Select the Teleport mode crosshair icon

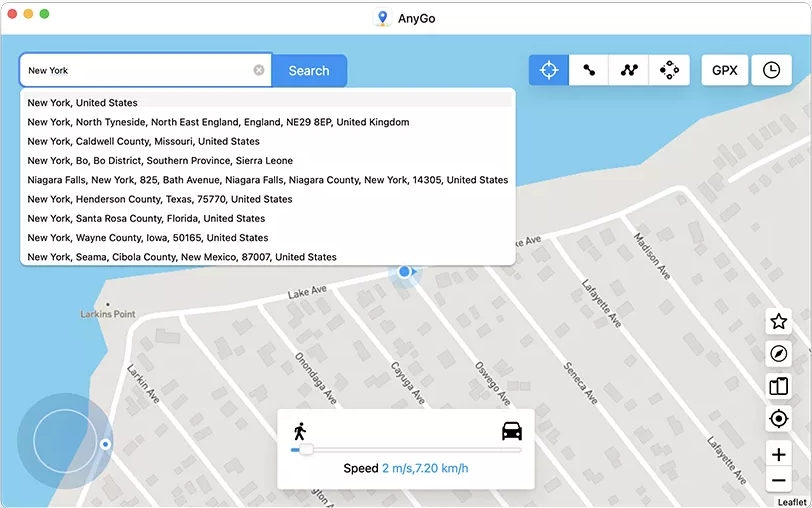tap(548, 70)
